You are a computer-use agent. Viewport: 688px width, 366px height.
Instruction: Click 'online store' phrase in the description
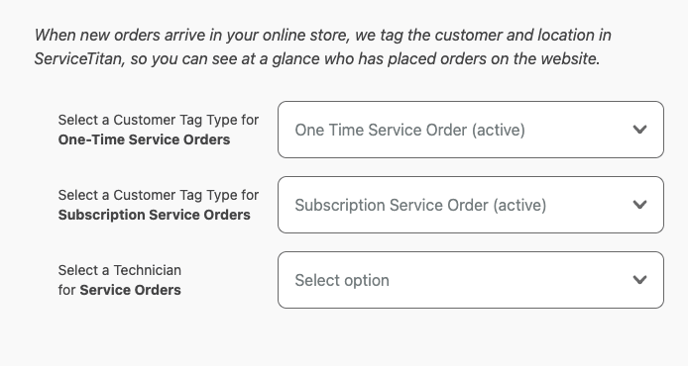306,35
